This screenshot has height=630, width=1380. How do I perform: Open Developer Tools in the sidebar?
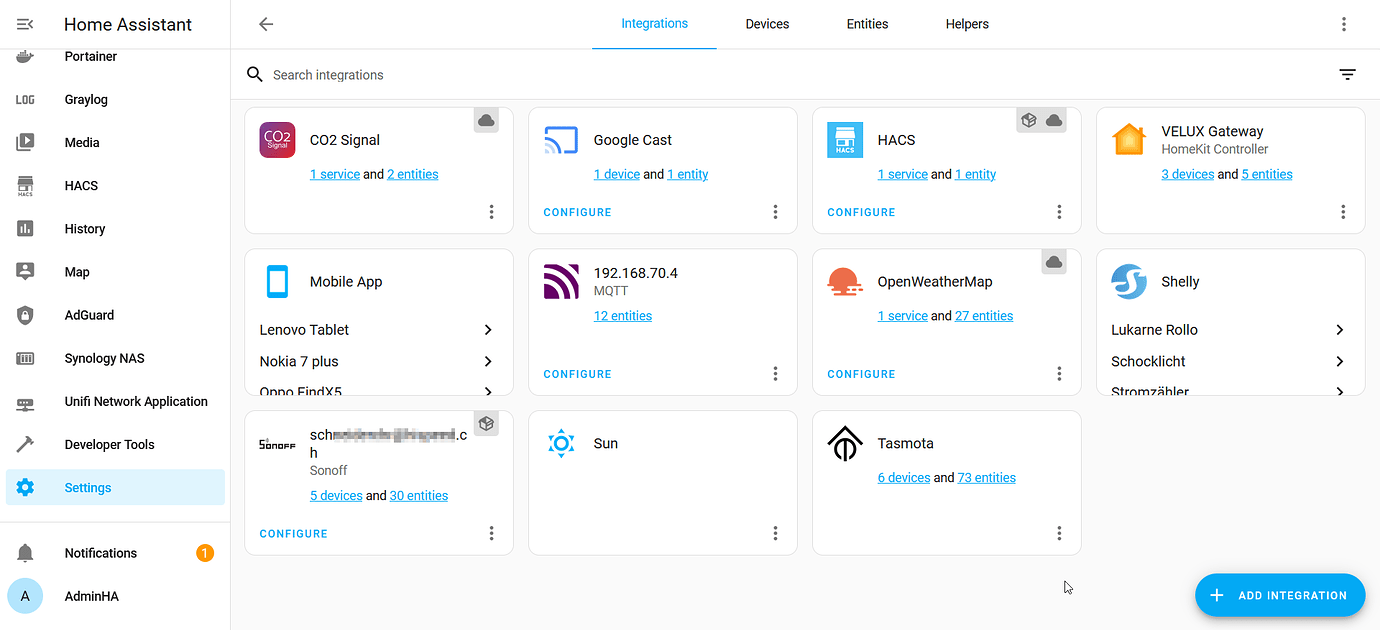(106, 444)
